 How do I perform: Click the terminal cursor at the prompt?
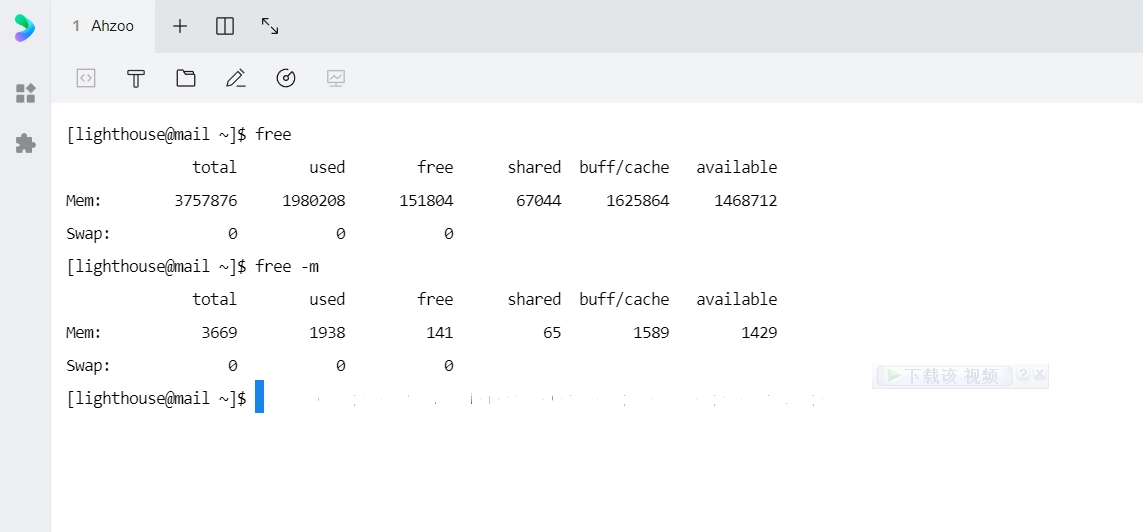click(x=259, y=397)
